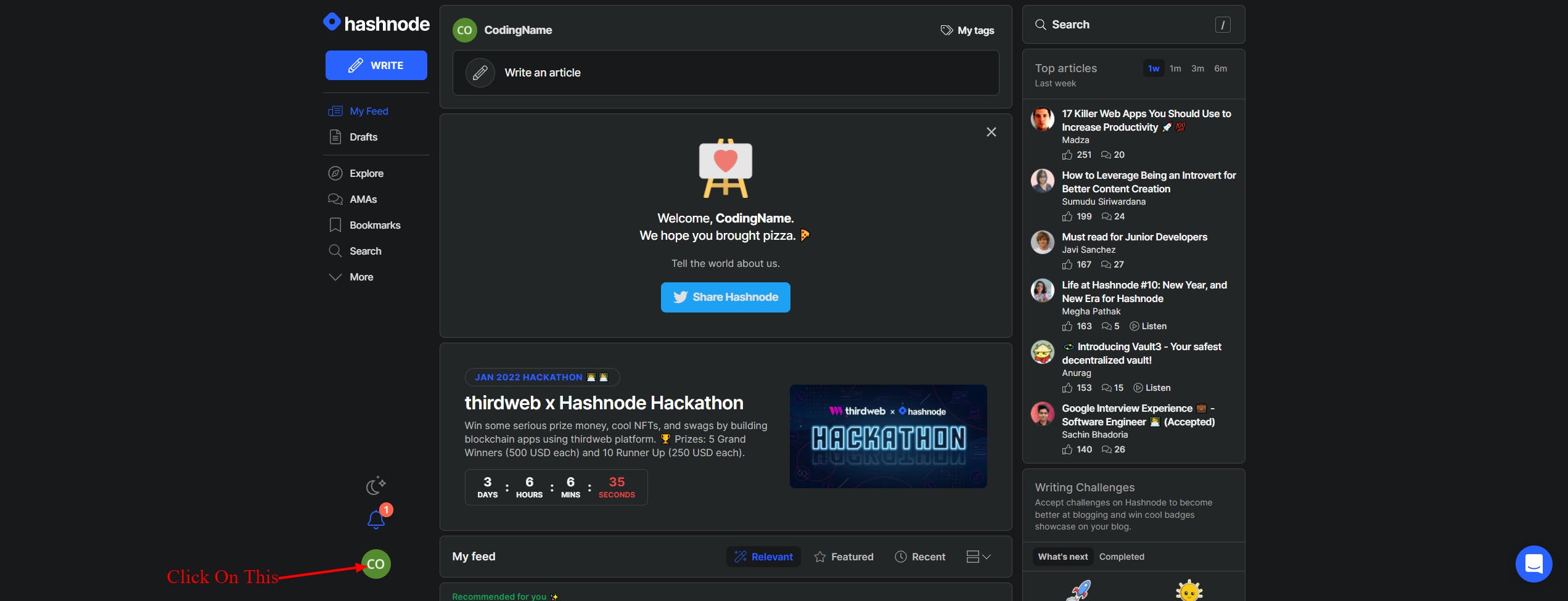Select 6m top articles range

[x=1220, y=68]
